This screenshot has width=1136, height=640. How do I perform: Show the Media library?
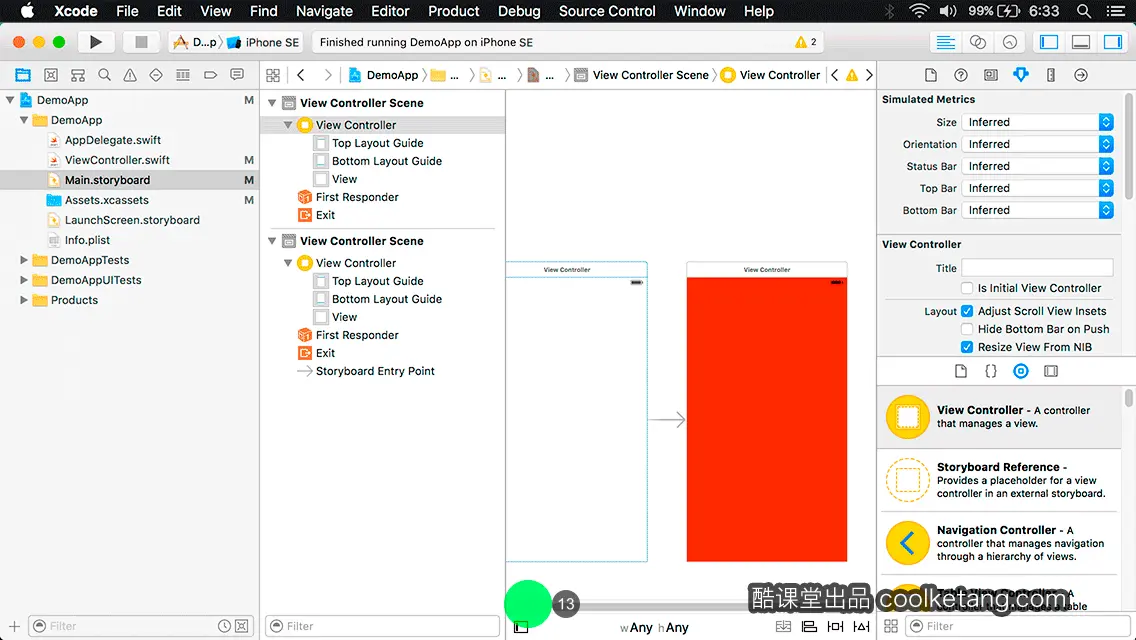[x=1051, y=371]
